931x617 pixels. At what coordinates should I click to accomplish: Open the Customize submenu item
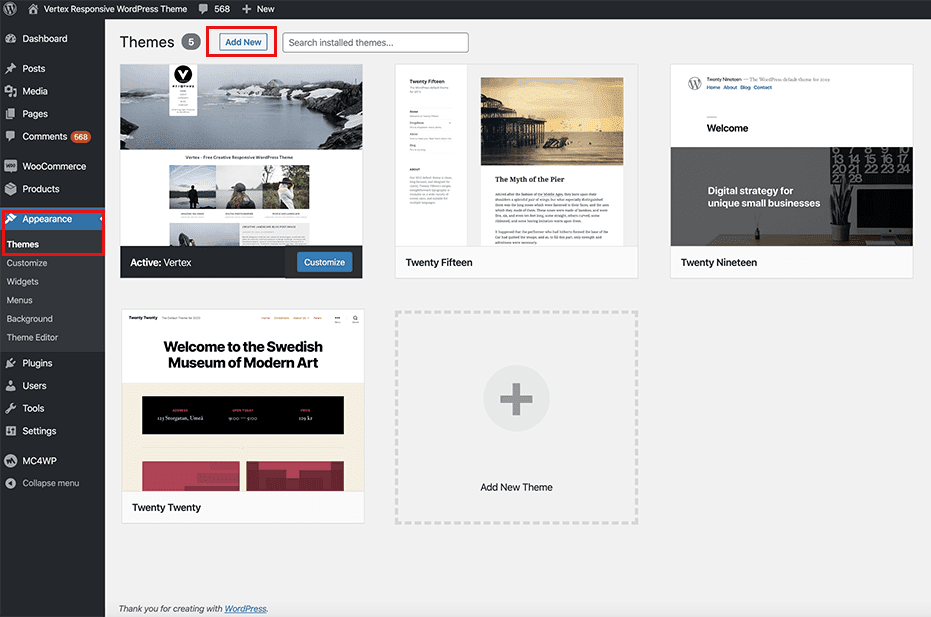(x=27, y=262)
